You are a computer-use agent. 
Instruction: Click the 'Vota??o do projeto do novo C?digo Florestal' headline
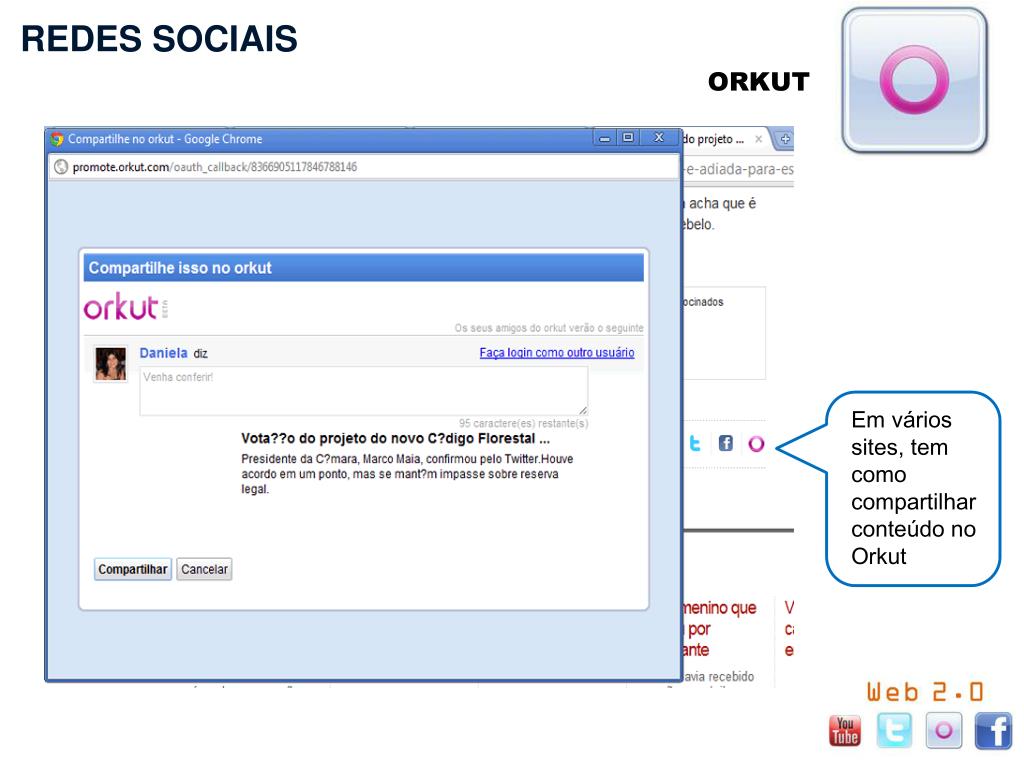point(395,439)
